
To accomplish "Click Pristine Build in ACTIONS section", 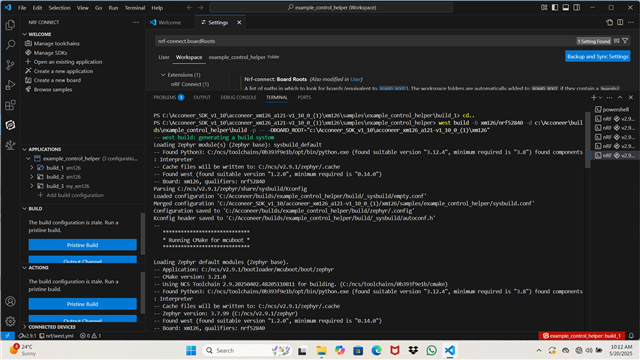I will (x=82, y=304).
